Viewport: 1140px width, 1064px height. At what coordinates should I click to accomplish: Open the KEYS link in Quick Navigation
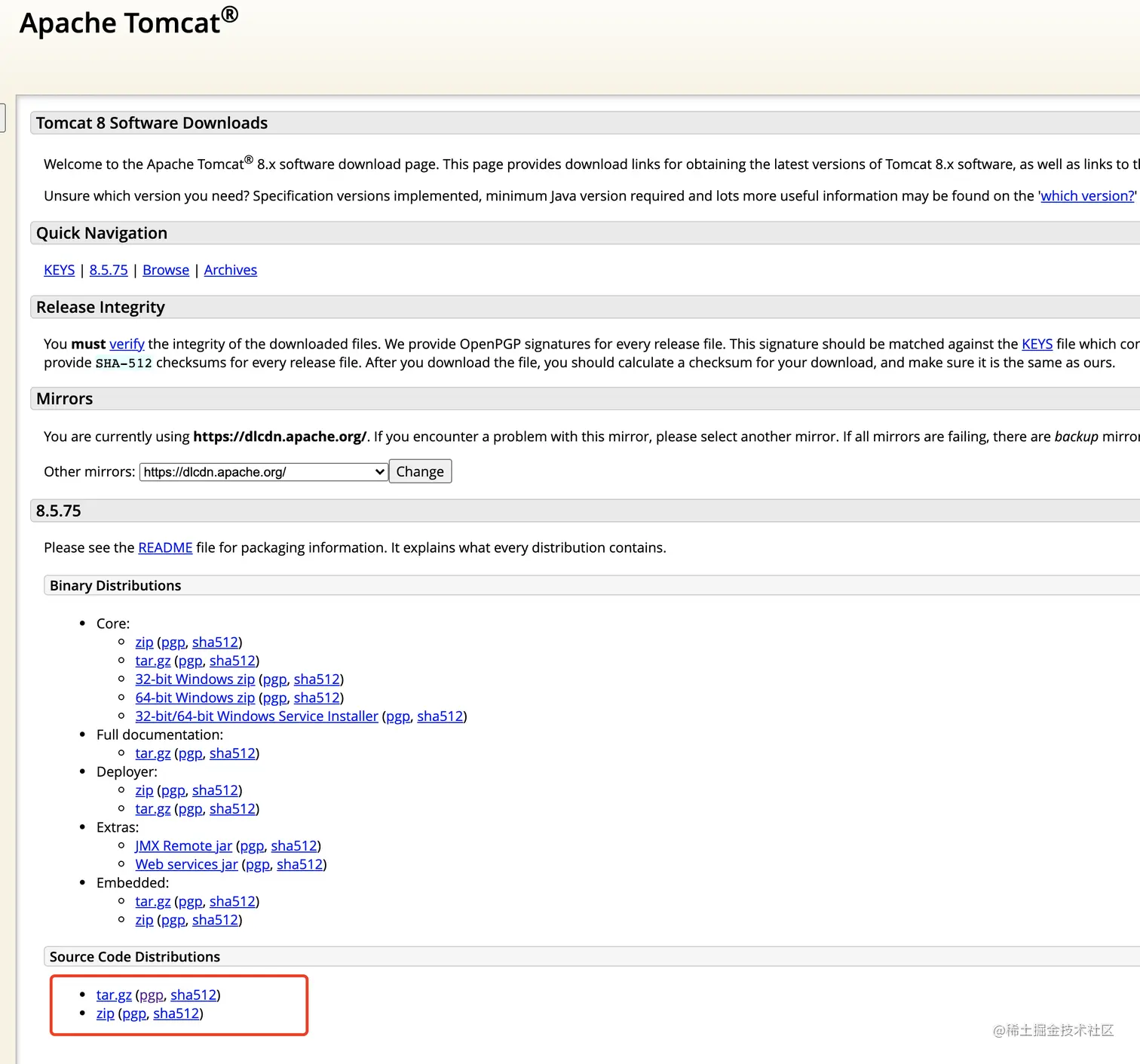click(x=60, y=270)
